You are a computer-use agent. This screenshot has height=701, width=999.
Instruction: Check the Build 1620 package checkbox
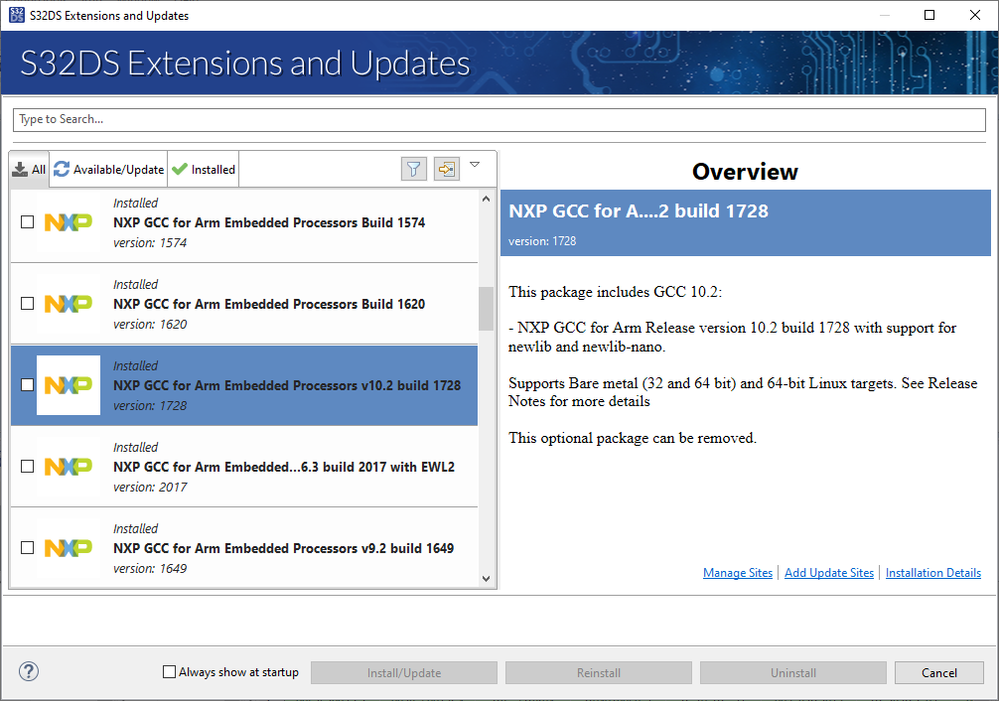coord(27,303)
